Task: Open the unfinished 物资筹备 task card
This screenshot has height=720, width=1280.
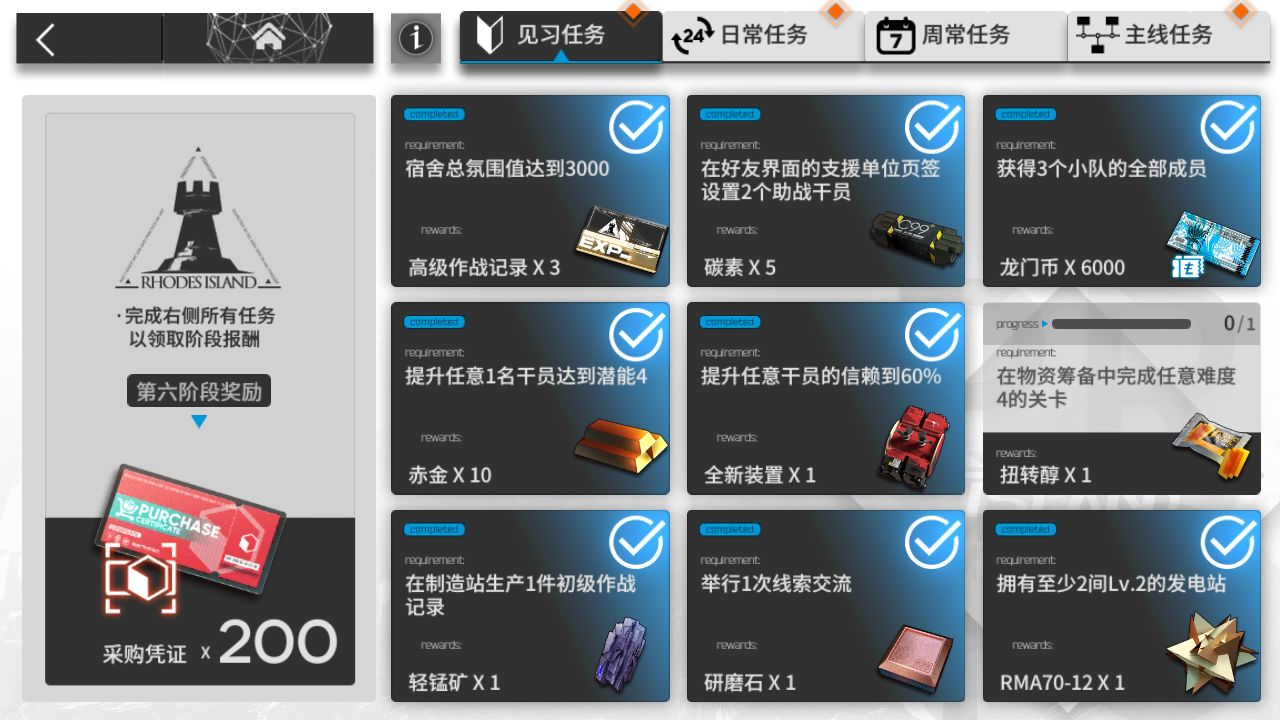Action: click(1121, 399)
